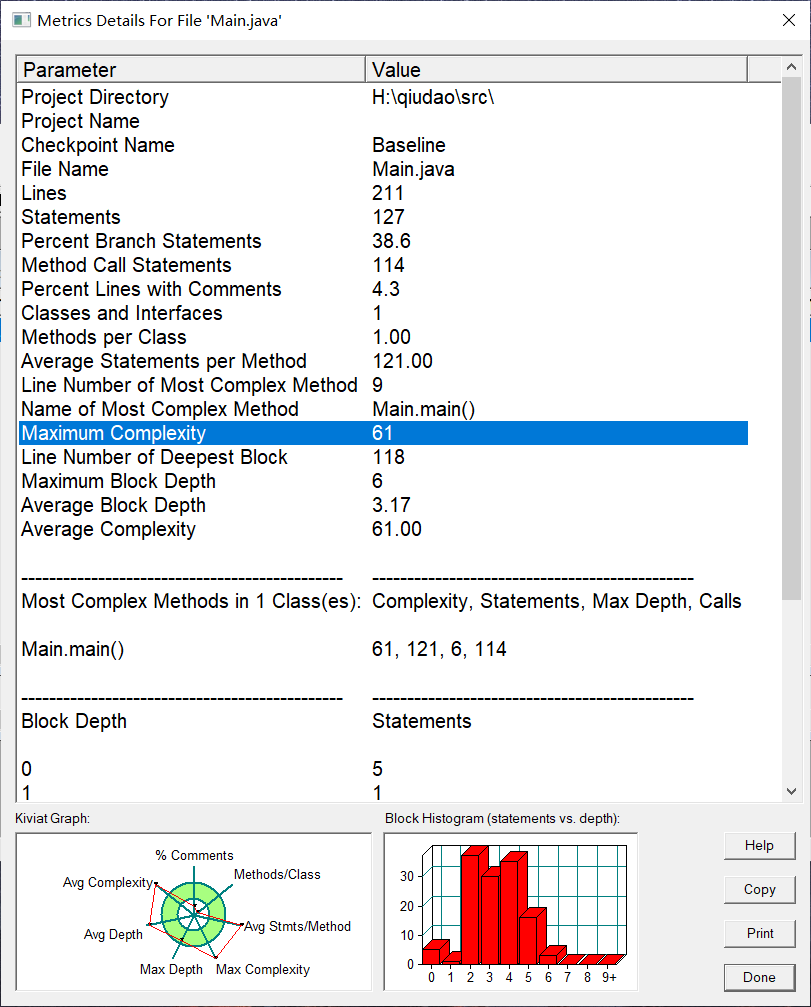The image size is (811, 1007).
Task: Select the Block Depth heading row
Action: (x=383, y=721)
